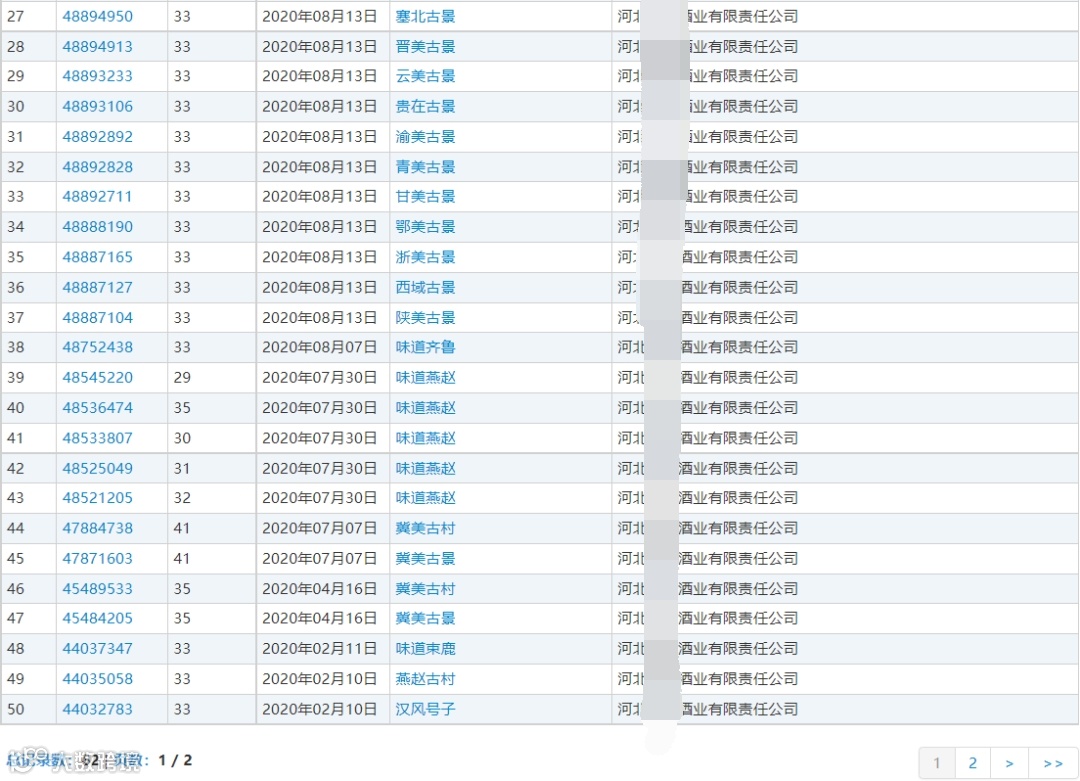The width and height of the screenshot is (1080, 781).
Task: Open registration number 48887165 link
Action: 97,258
